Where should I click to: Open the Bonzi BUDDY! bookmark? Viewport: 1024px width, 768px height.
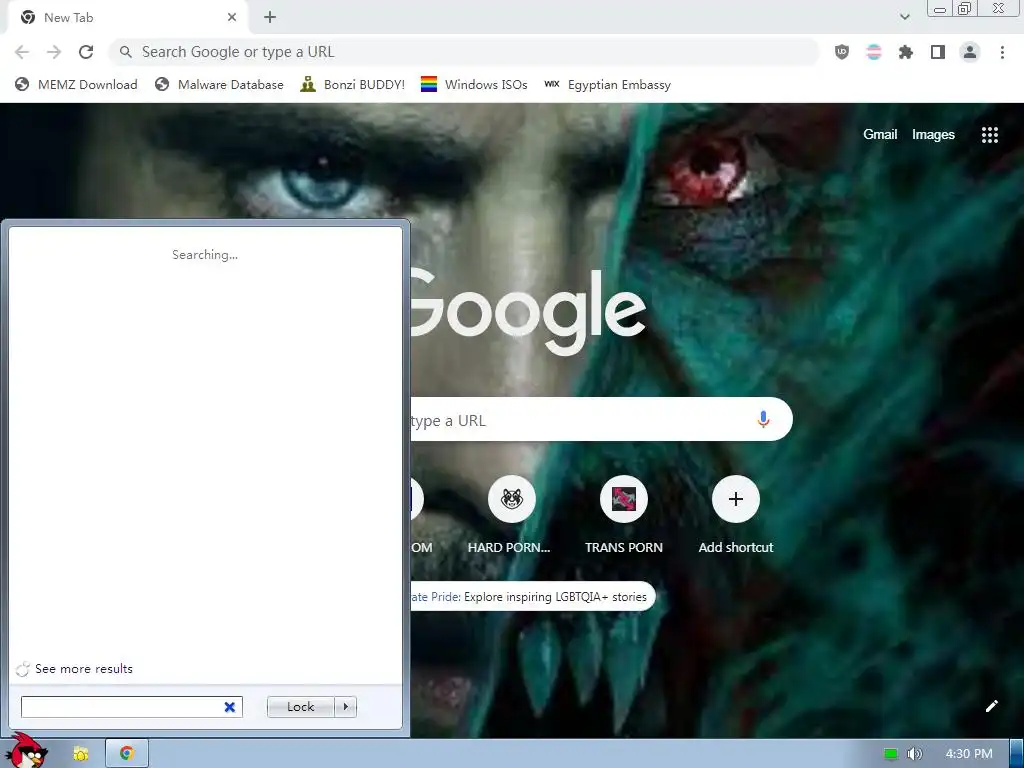[x=353, y=85]
